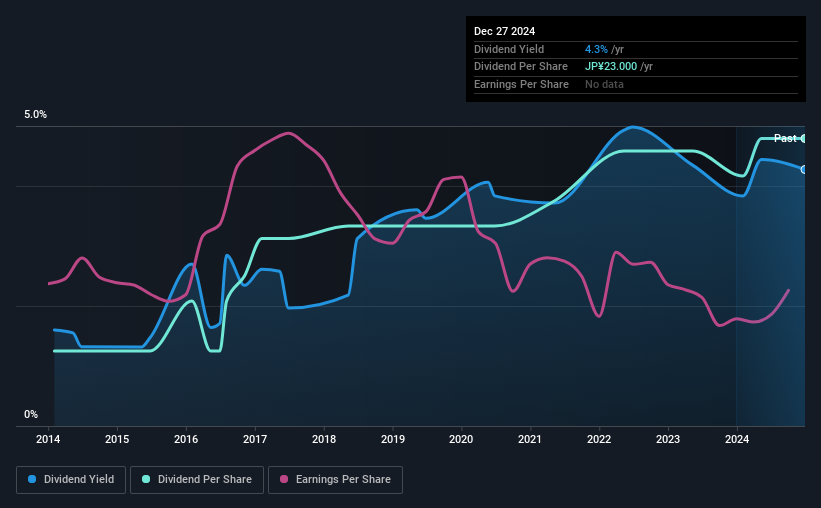The height and width of the screenshot is (508, 821).
Task: Click the Past label on the chart
Action: [785, 138]
